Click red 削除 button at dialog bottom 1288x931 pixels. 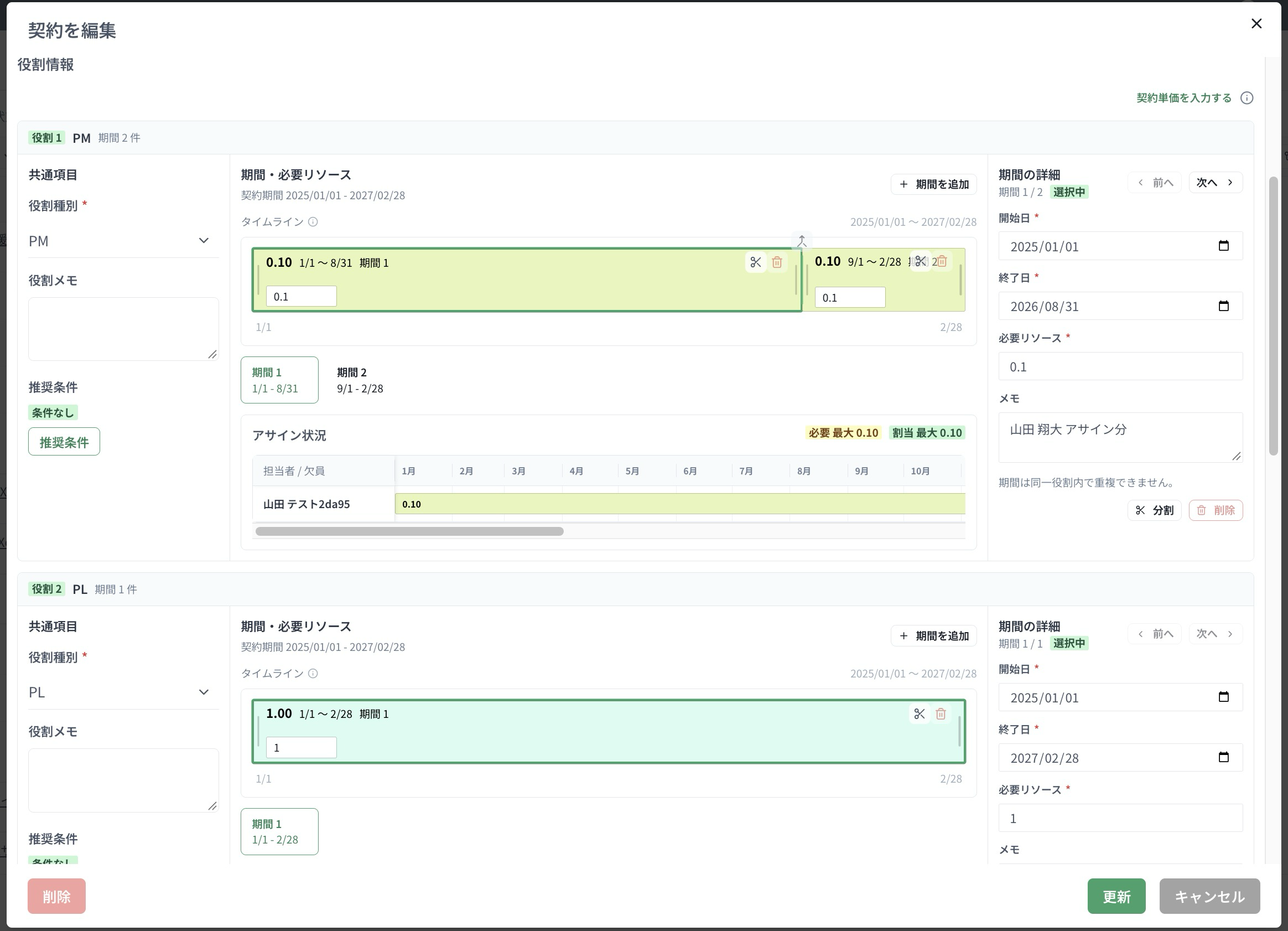click(57, 896)
